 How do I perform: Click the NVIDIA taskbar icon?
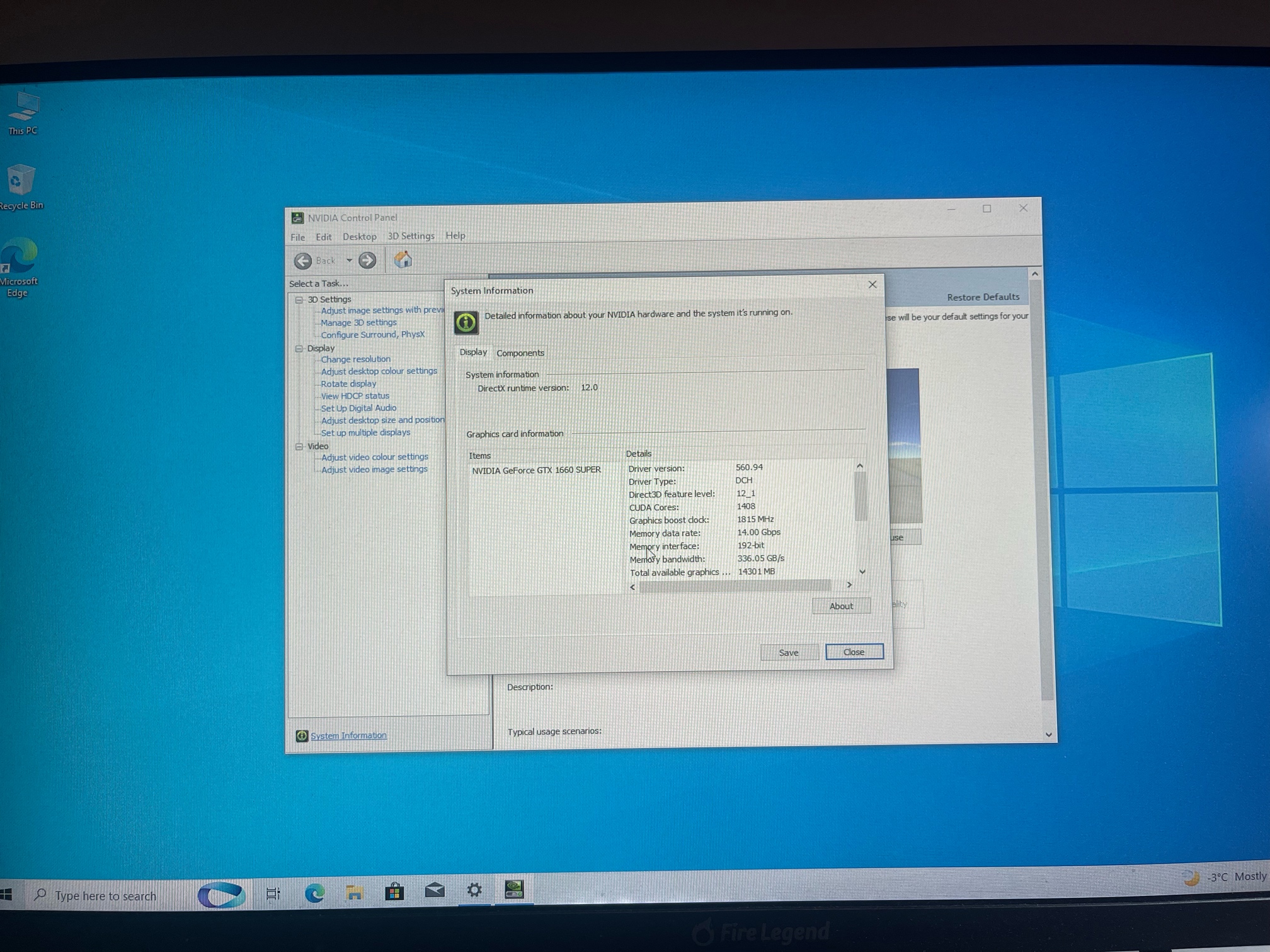[514, 890]
